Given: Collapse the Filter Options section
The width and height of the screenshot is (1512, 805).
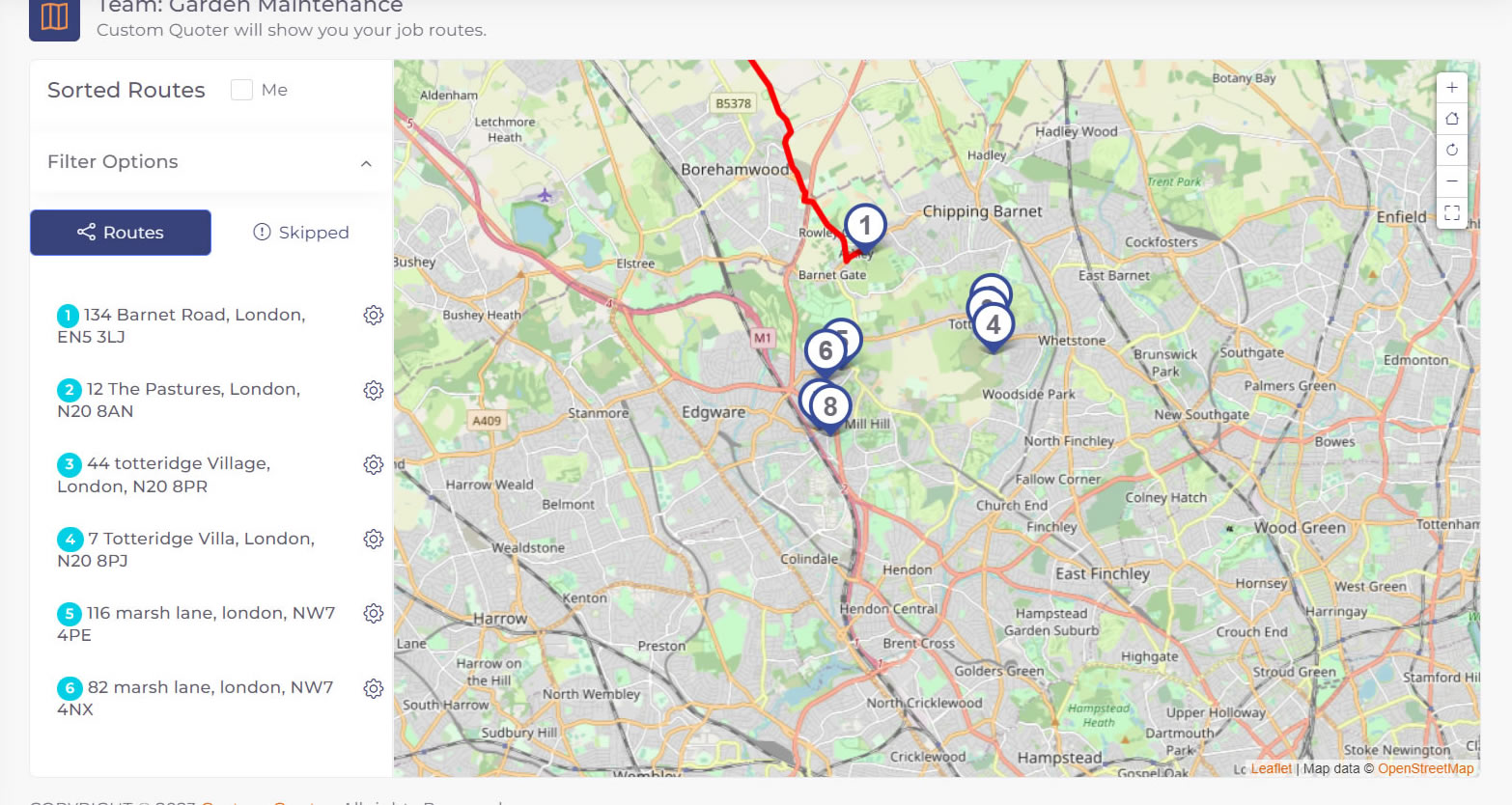Looking at the screenshot, I should pyautogui.click(x=366, y=163).
